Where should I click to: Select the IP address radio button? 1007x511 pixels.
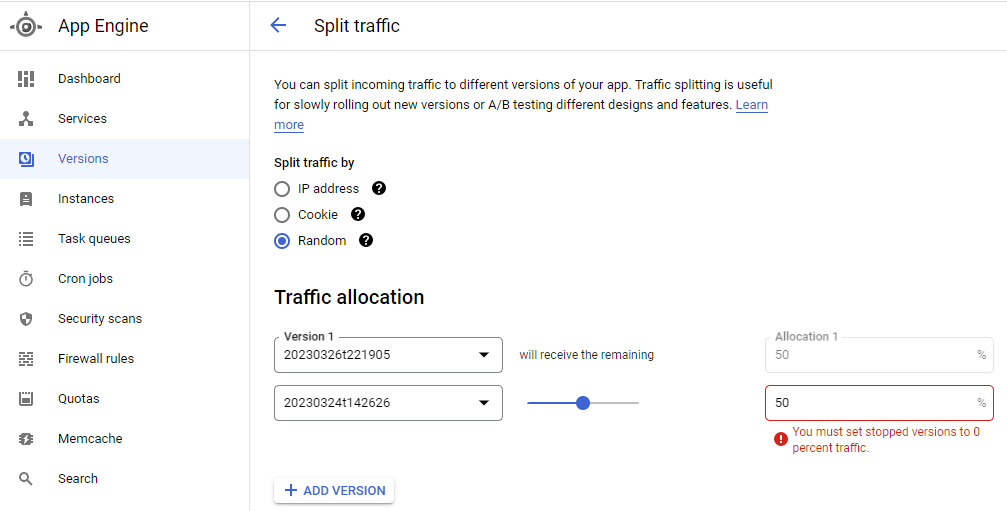tap(282, 189)
